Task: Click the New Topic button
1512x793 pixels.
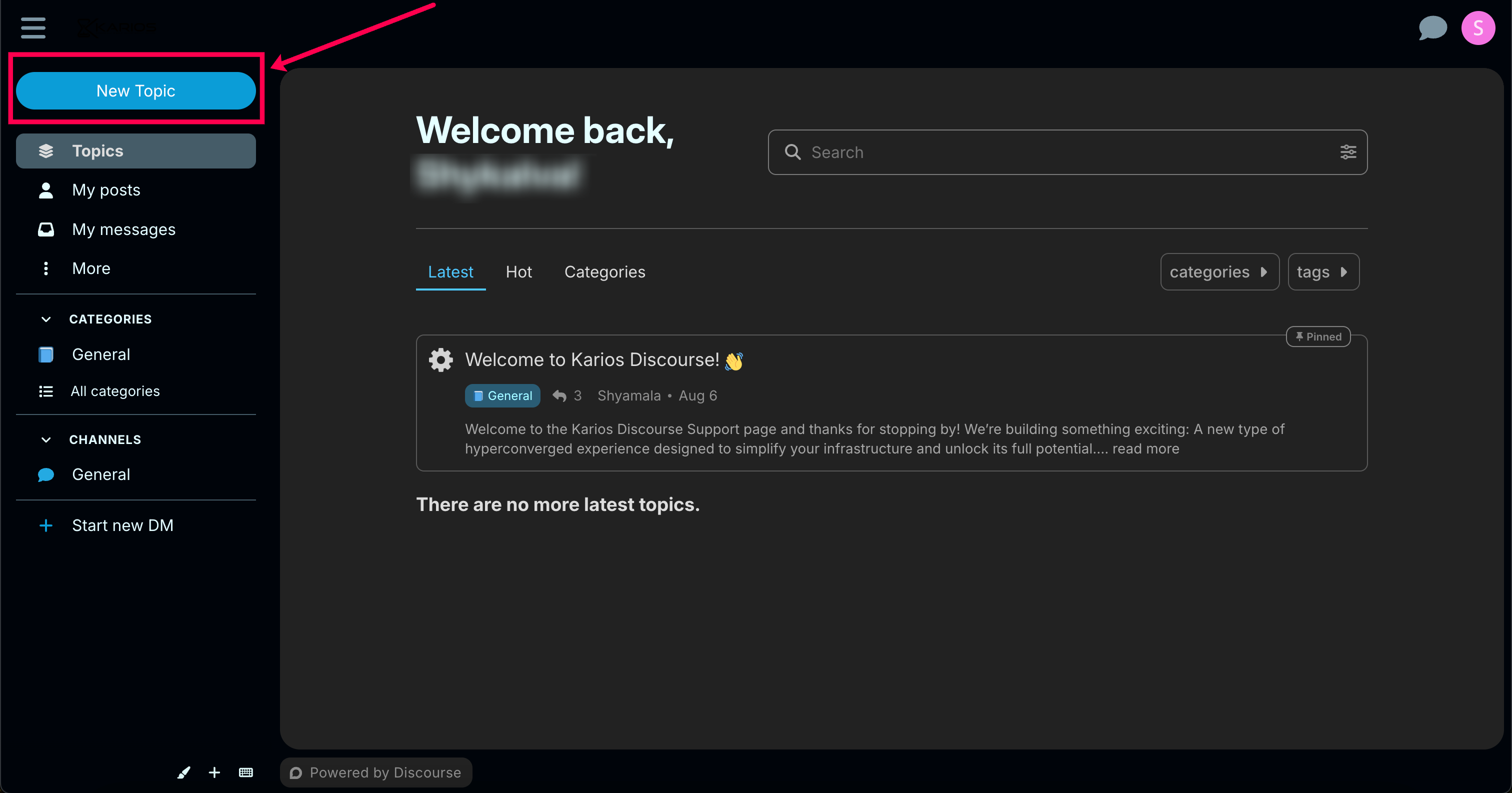Action: pos(135,91)
